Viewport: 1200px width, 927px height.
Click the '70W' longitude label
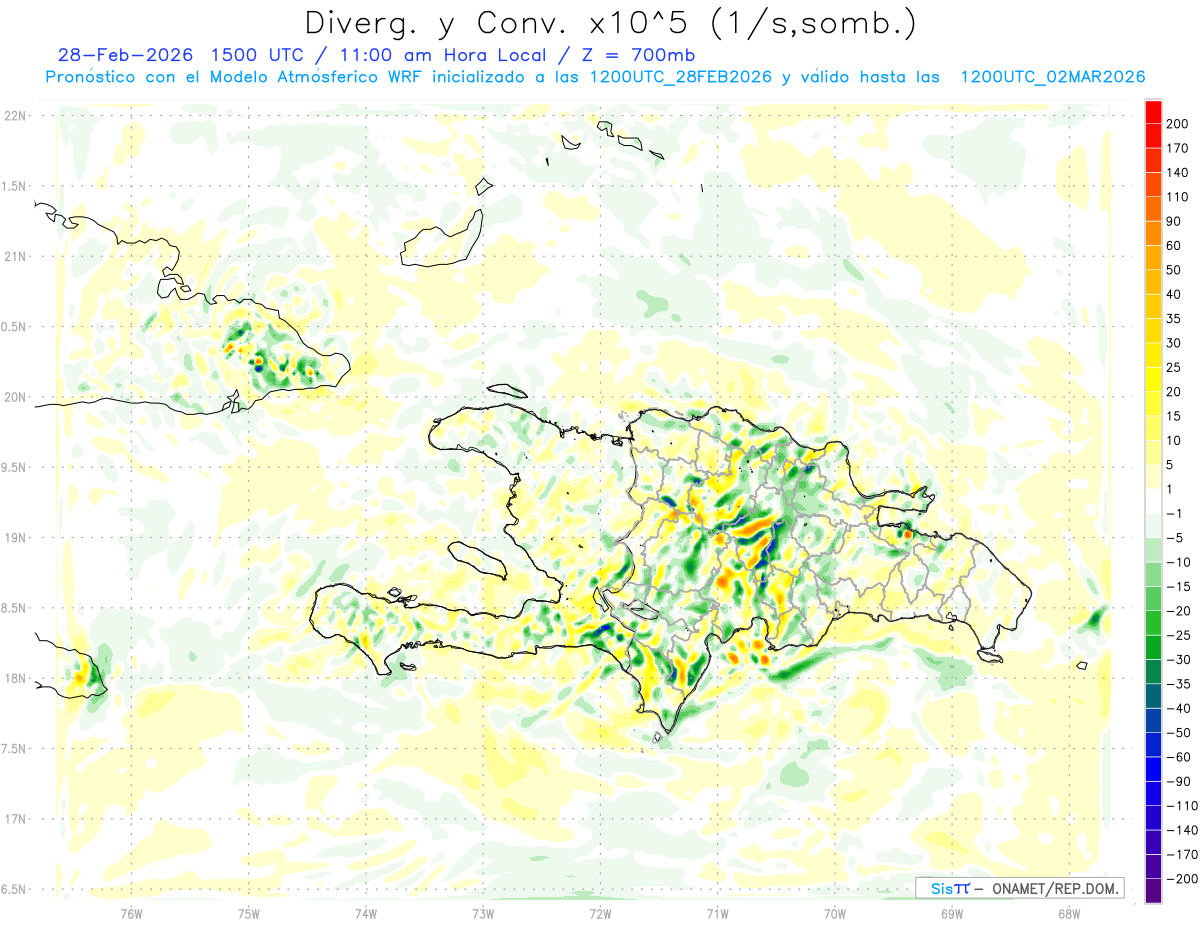click(x=835, y=913)
